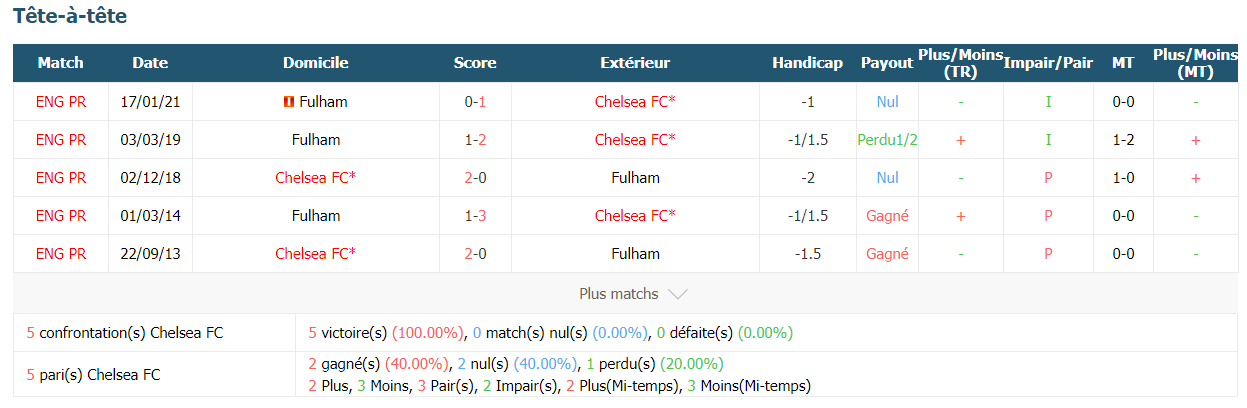Viewport: 1247px width, 408px height.
Task: Open the 0-1 score of 17/01/21 match
Action: [475, 102]
